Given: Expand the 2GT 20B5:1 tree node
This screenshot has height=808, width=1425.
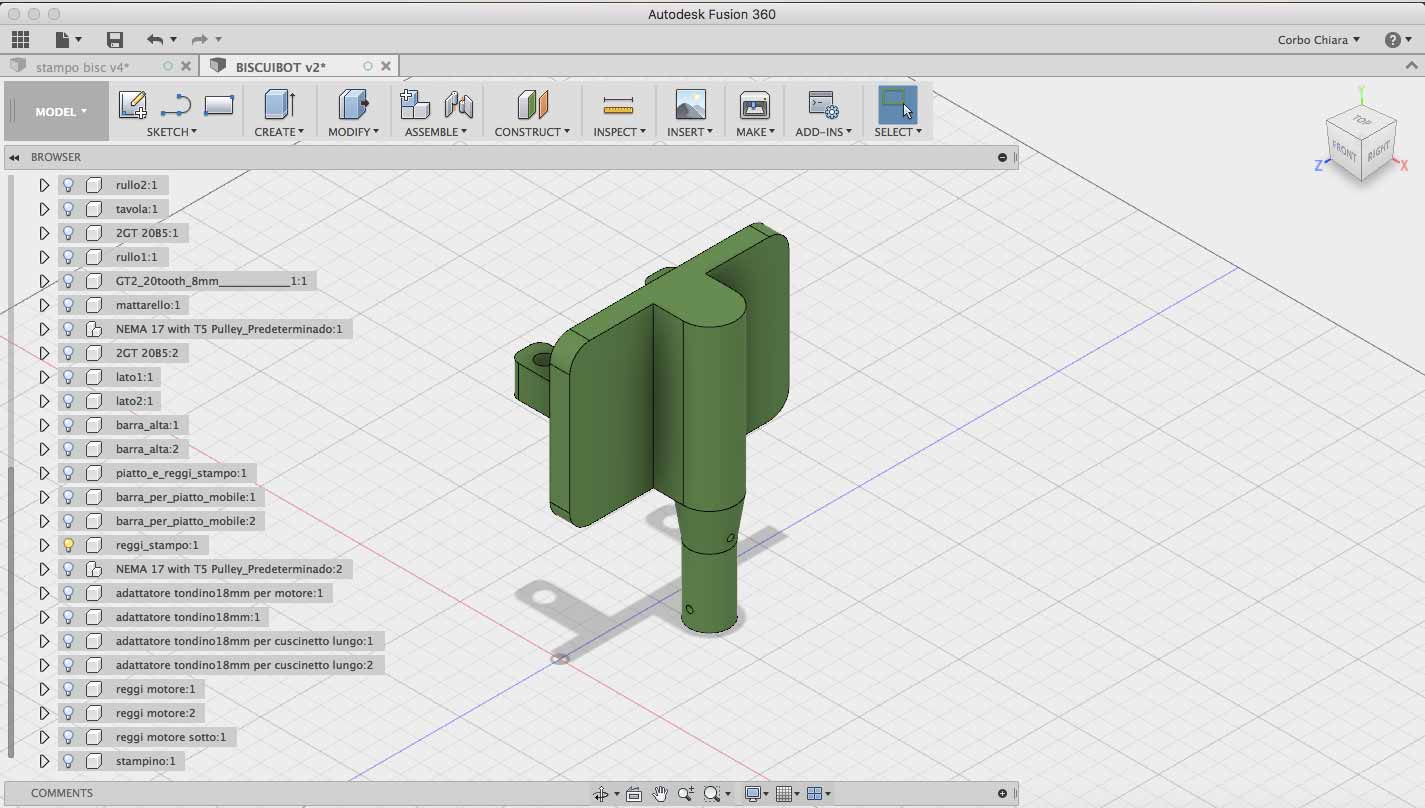Looking at the screenshot, I should [44, 233].
